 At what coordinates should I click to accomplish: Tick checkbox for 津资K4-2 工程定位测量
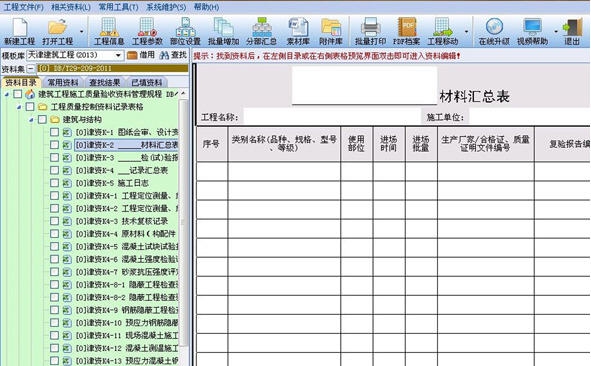coord(55,208)
